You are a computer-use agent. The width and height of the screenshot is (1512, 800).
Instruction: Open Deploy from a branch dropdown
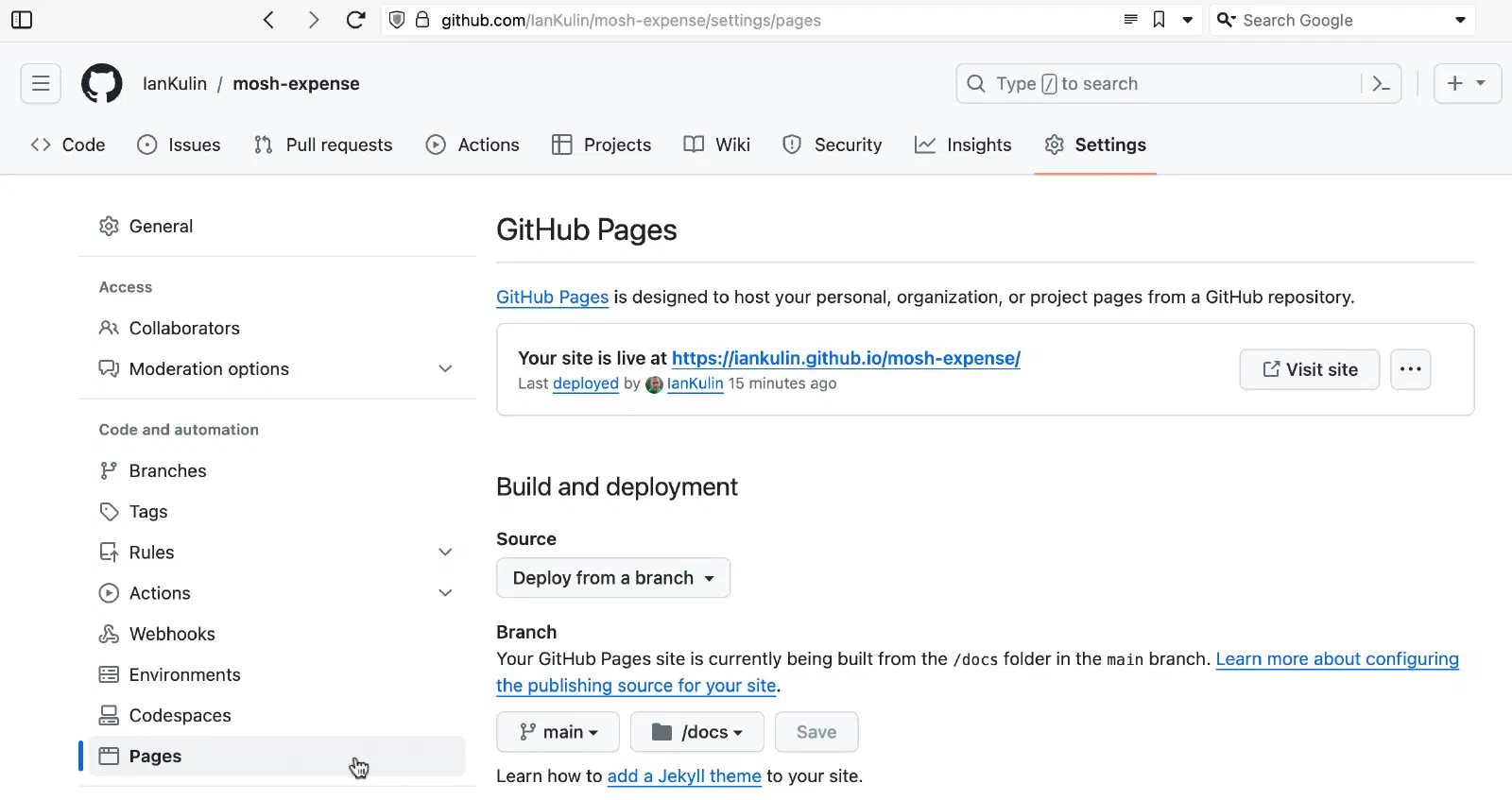(613, 578)
